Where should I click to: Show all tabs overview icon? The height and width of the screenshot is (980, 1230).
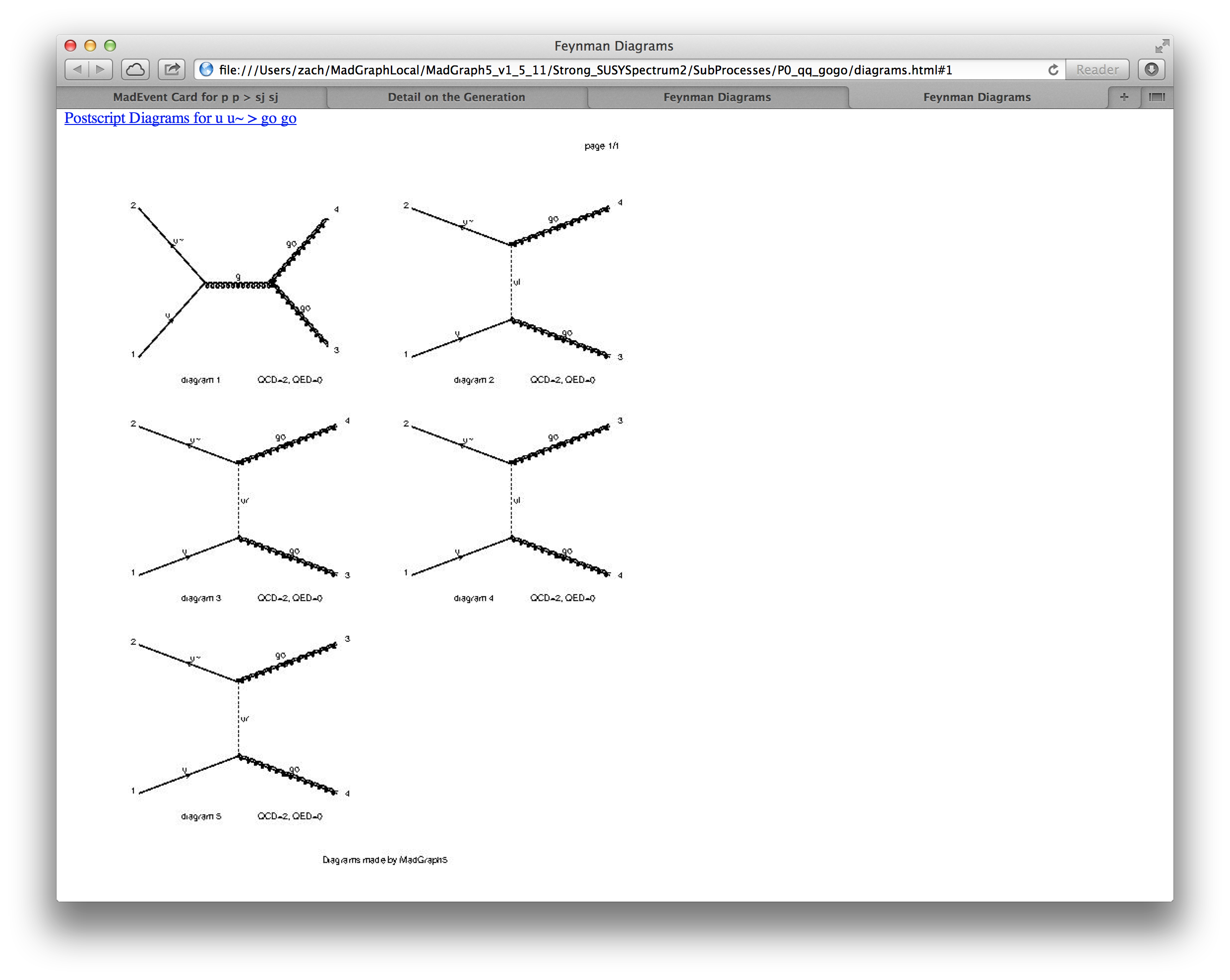coord(1157,97)
